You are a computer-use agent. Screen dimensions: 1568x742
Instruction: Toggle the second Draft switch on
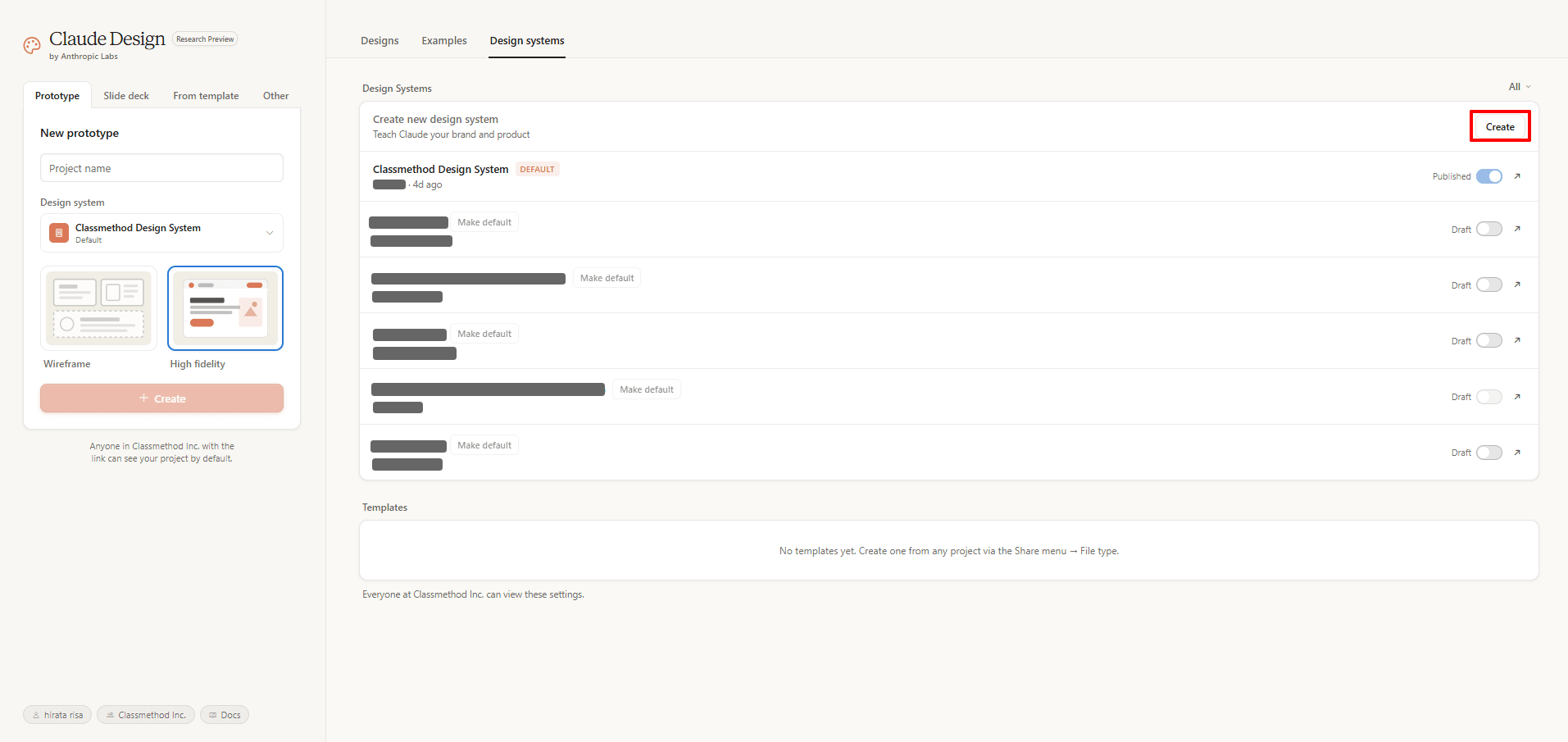point(1489,285)
